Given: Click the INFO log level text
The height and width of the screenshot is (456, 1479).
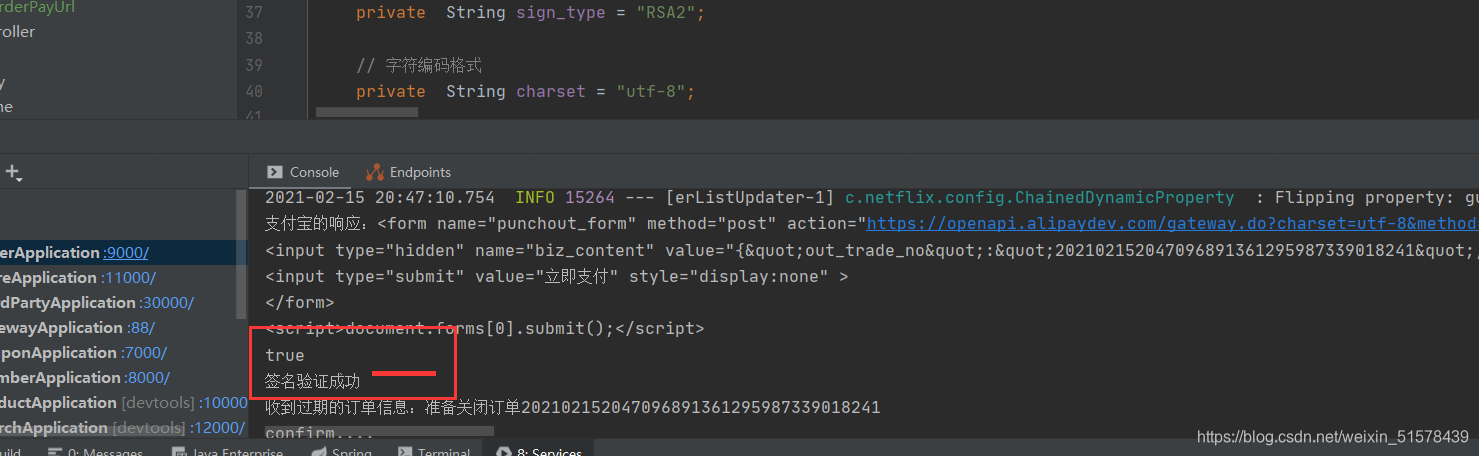Looking at the screenshot, I should point(535,198).
